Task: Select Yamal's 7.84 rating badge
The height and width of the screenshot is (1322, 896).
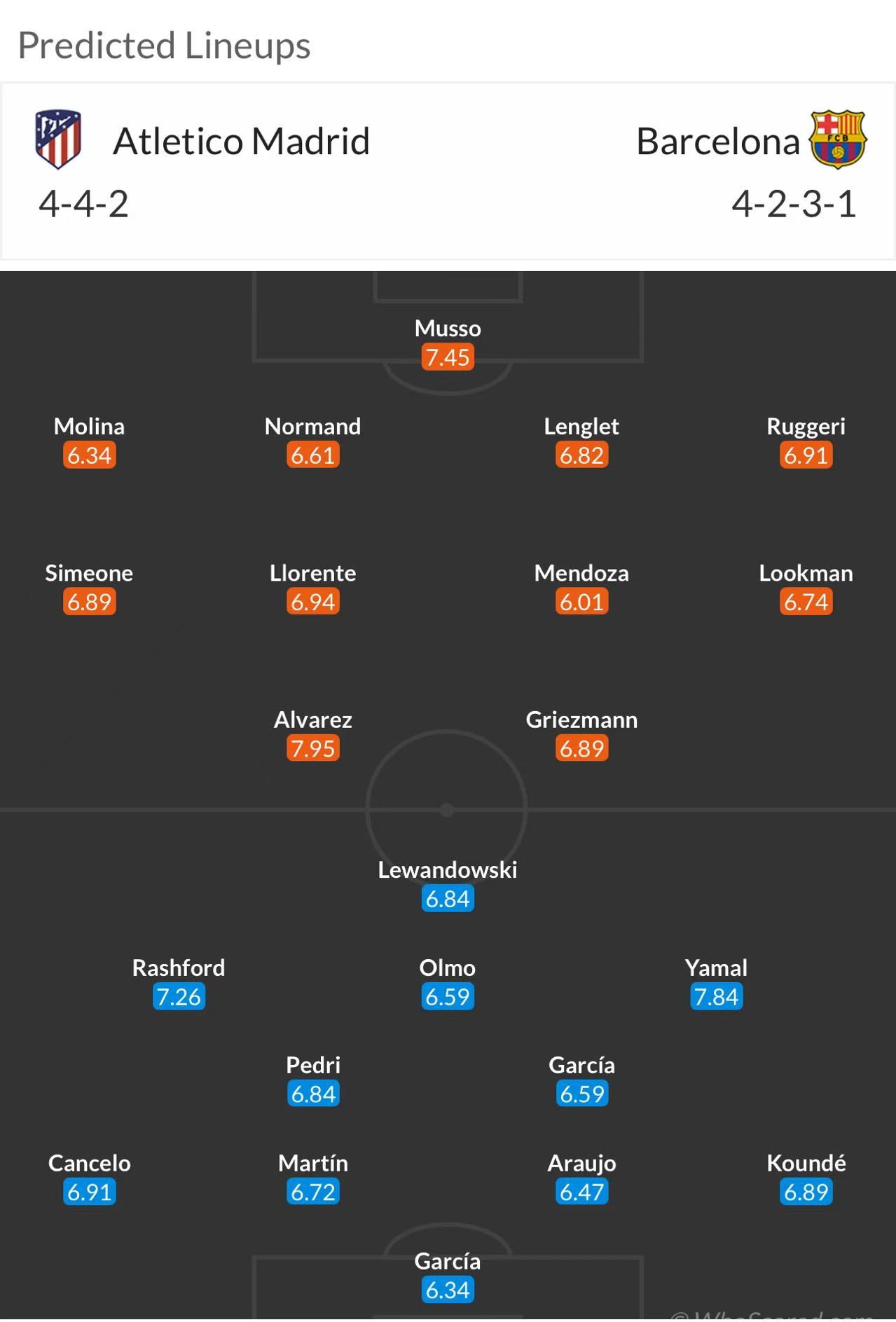Action: pyautogui.click(x=716, y=996)
